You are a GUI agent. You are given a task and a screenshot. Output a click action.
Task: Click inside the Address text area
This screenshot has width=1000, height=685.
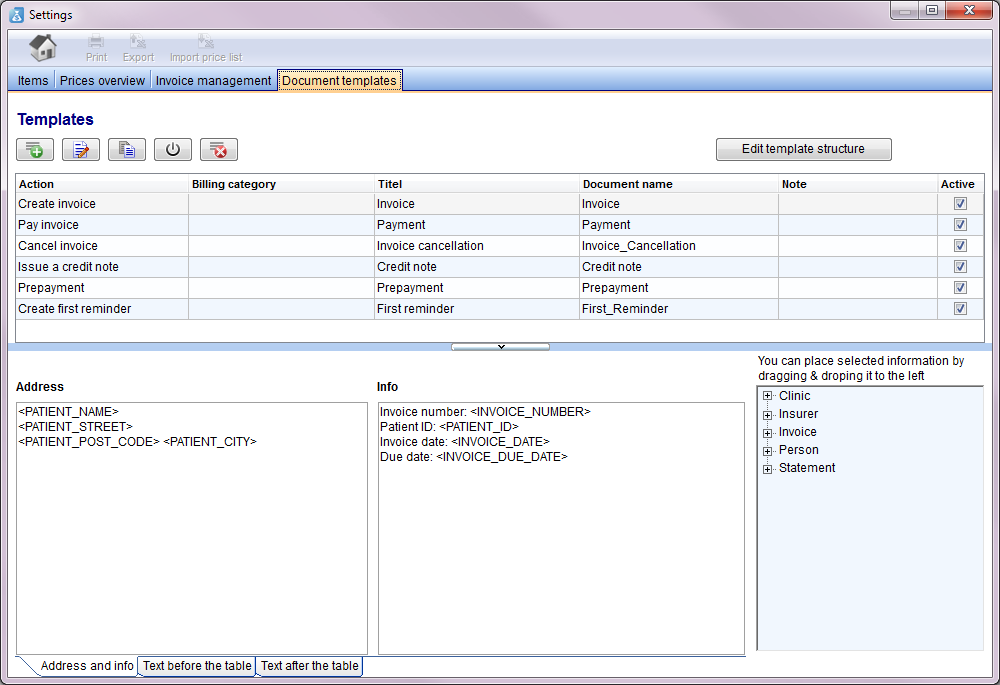(x=192, y=528)
